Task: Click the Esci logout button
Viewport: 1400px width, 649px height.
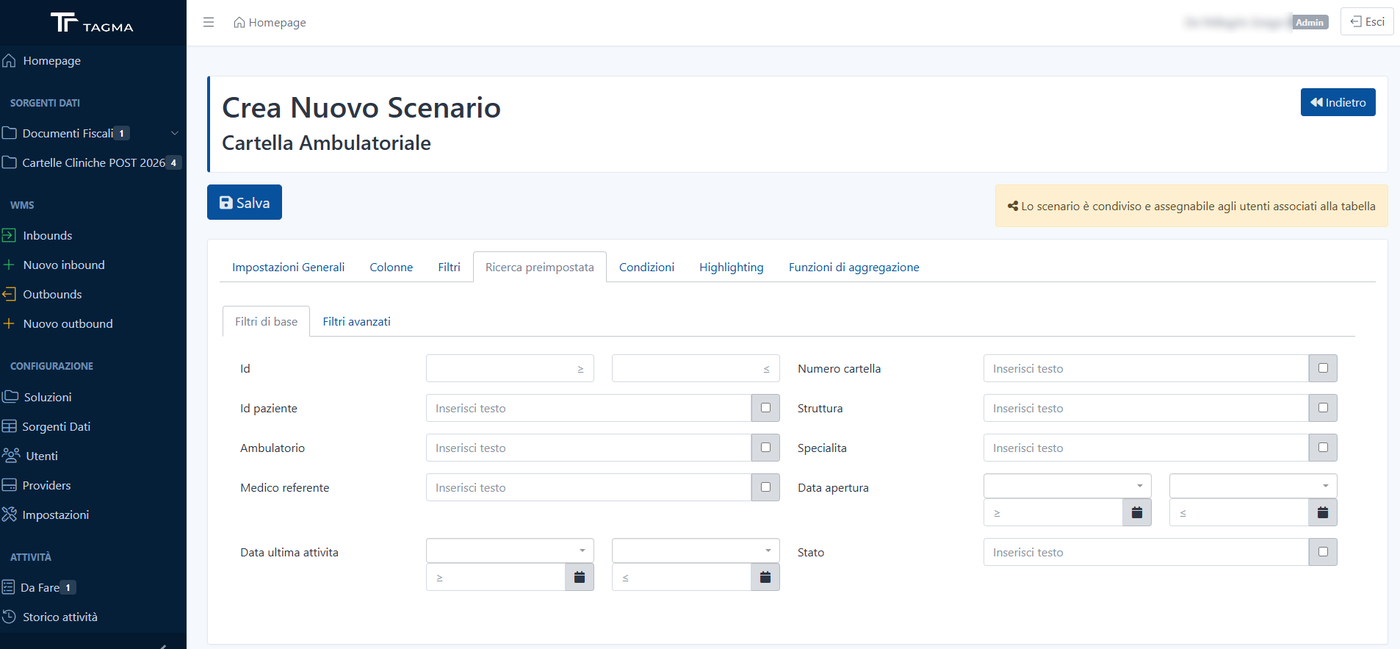Action: click(1366, 22)
